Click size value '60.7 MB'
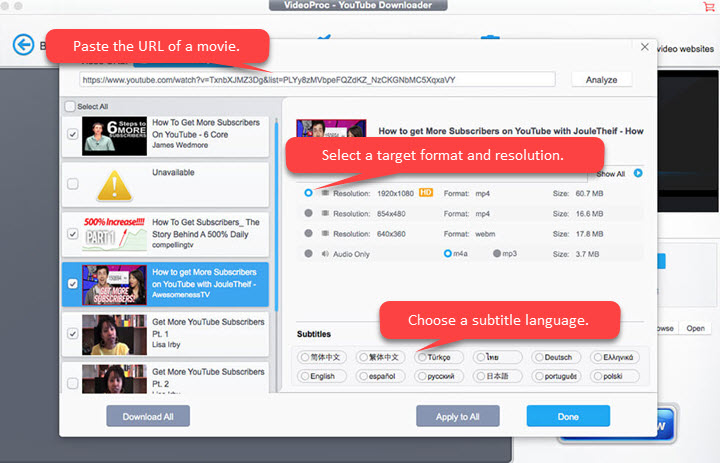720x463 pixels. tap(589, 193)
